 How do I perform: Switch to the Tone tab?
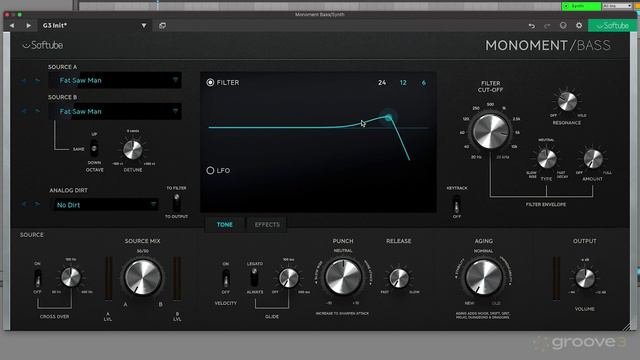(224, 224)
